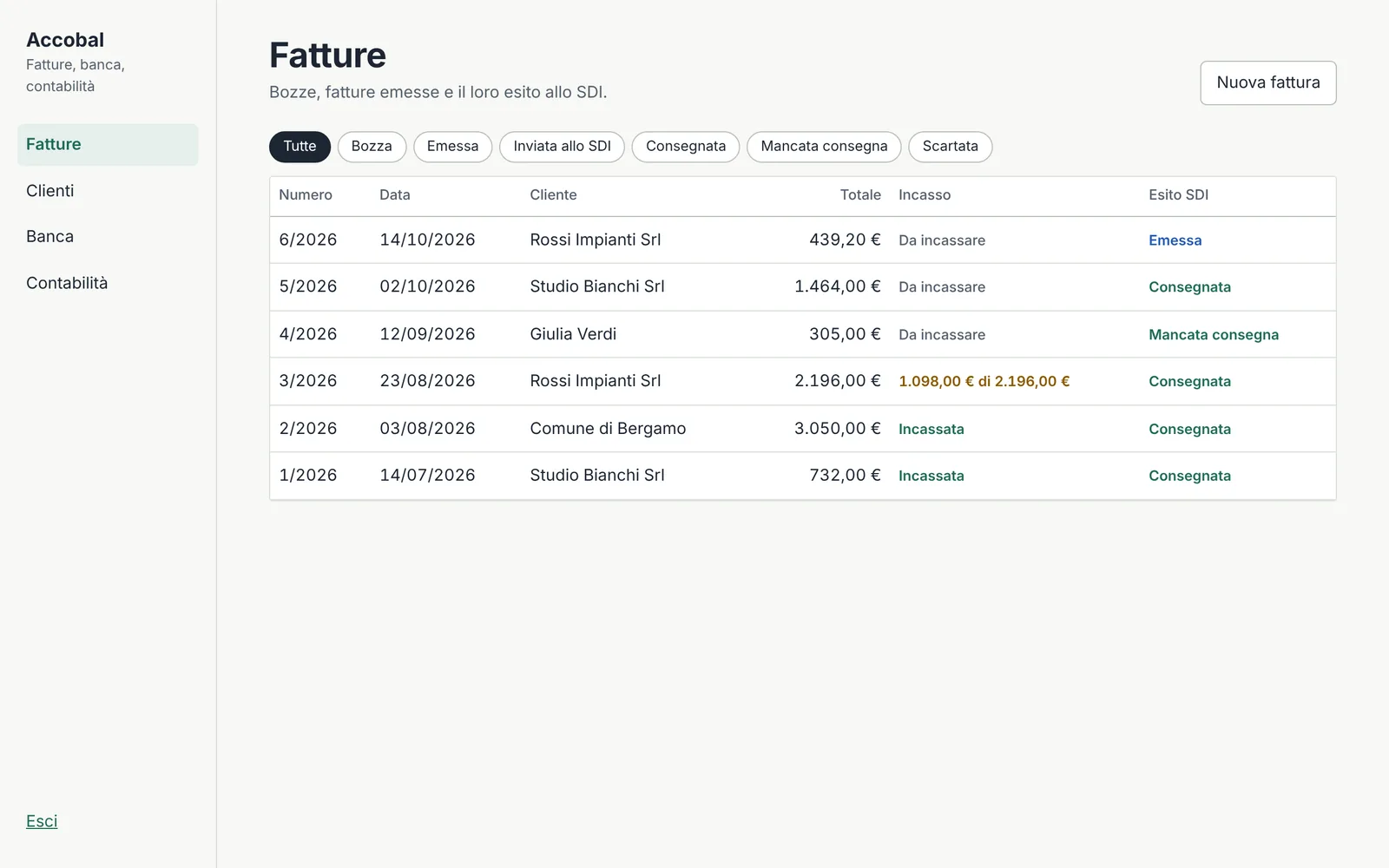Click the total 732,00 €
This screenshot has height=868, width=1389.
[845, 476]
